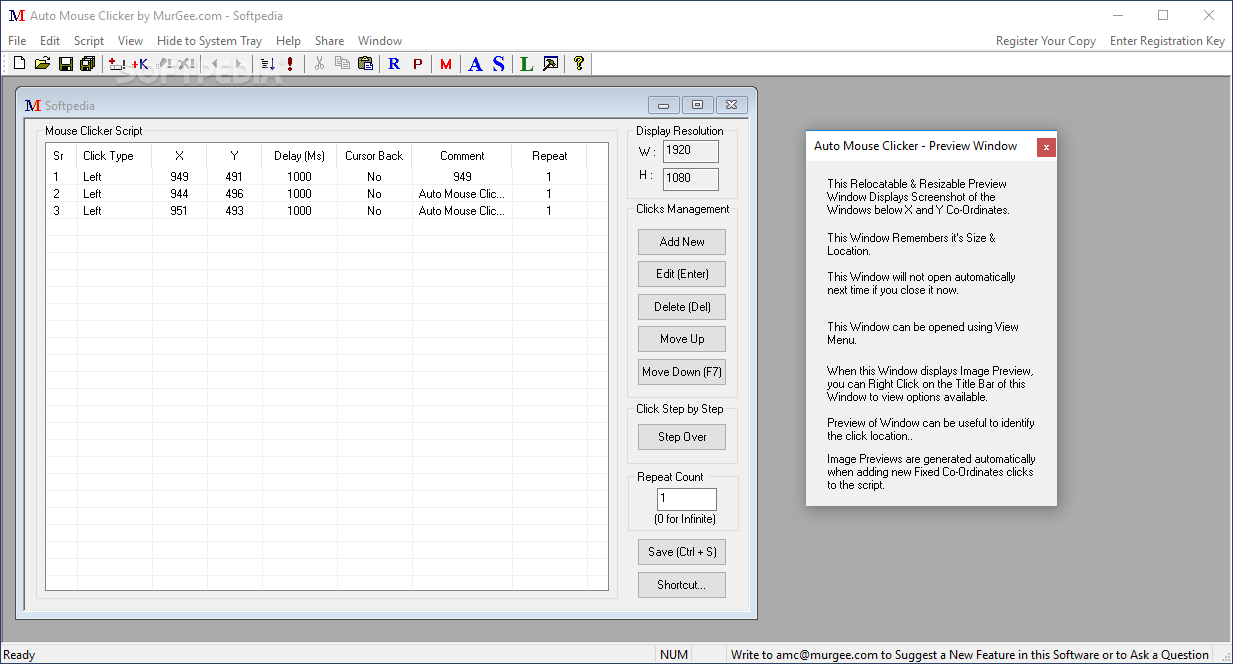Click the Step Over button
Screen dimensions: 1233x664
pos(682,437)
